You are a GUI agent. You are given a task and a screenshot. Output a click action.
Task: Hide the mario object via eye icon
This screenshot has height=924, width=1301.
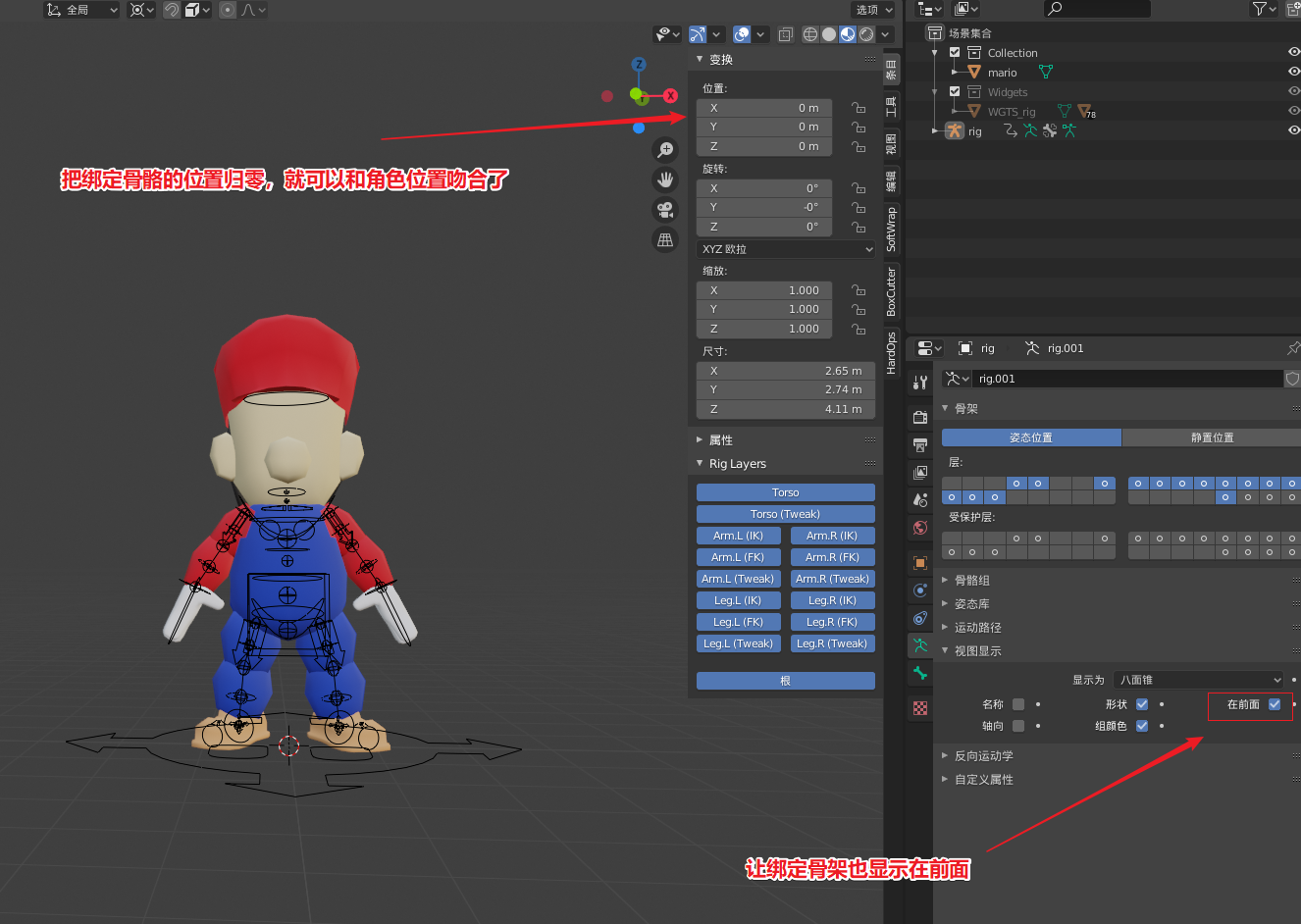tap(1293, 72)
